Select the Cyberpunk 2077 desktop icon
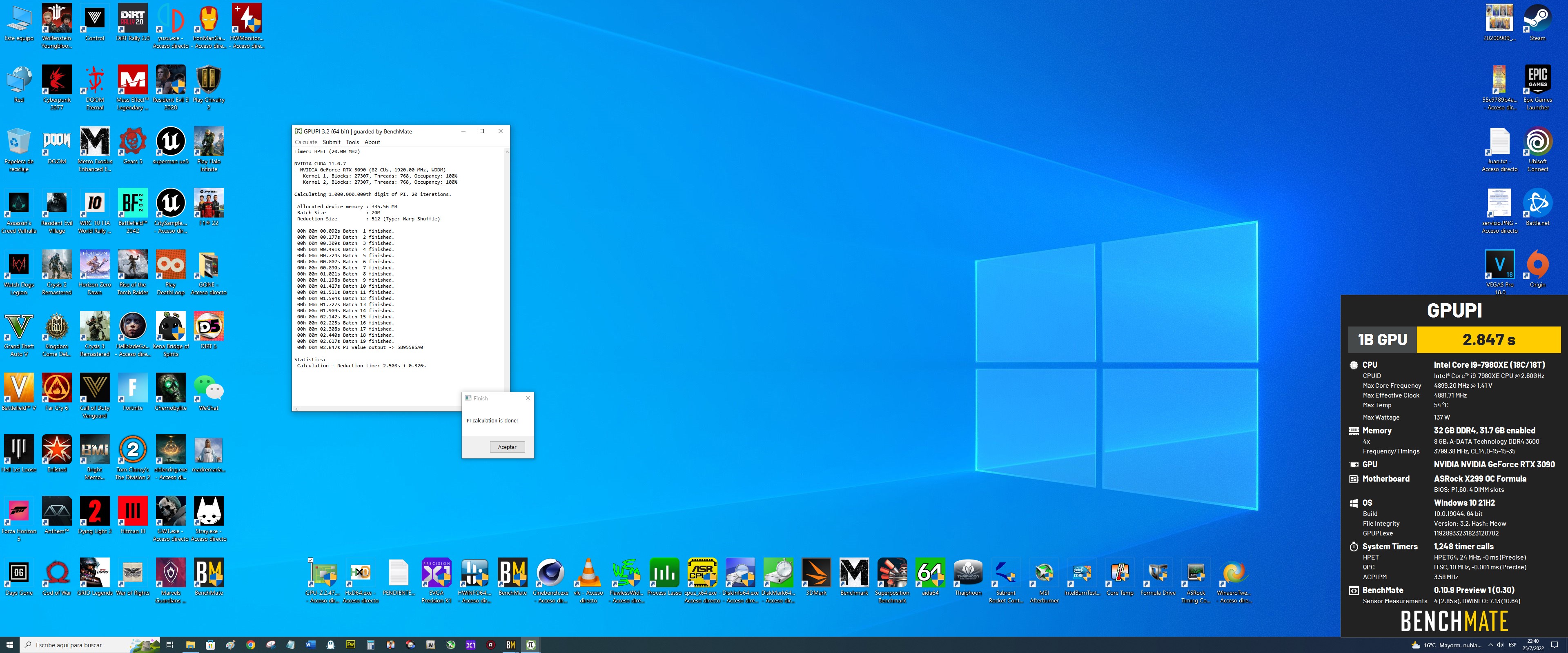Image resolution: width=1568 pixels, height=653 pixels. [57, 88]
